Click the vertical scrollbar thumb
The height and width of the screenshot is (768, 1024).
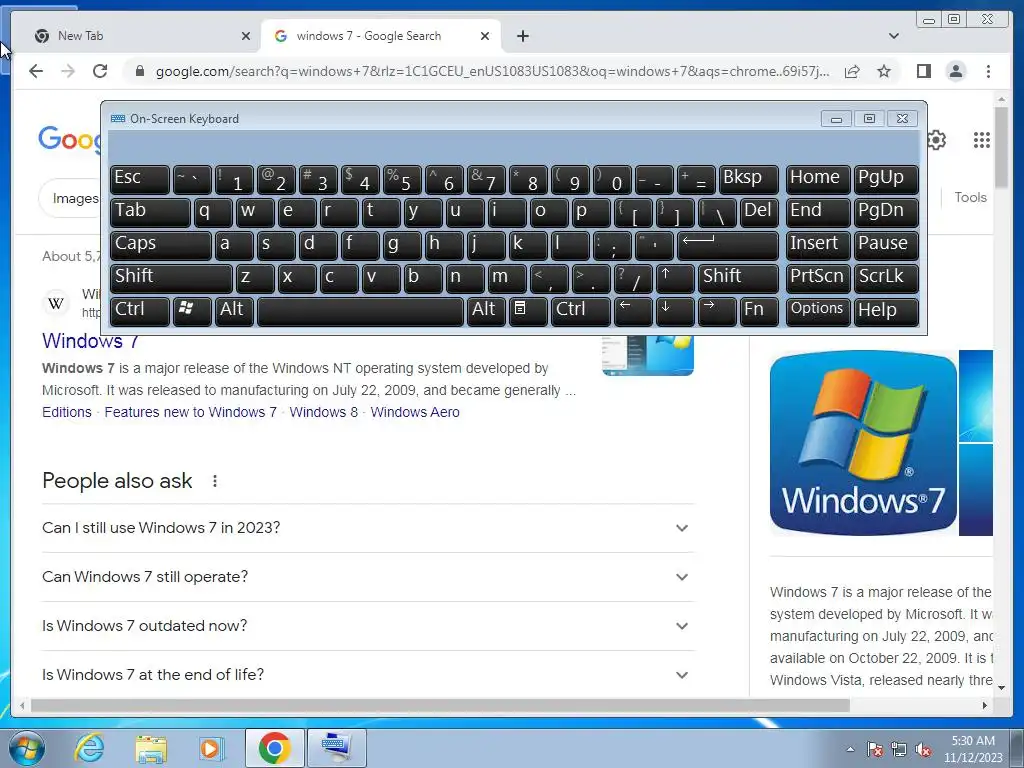click(1001, 147)
